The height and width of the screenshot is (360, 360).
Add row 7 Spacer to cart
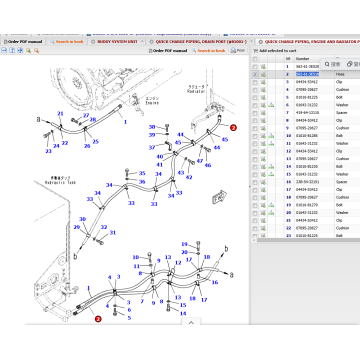pyautogui.click(x=263, y=113)
